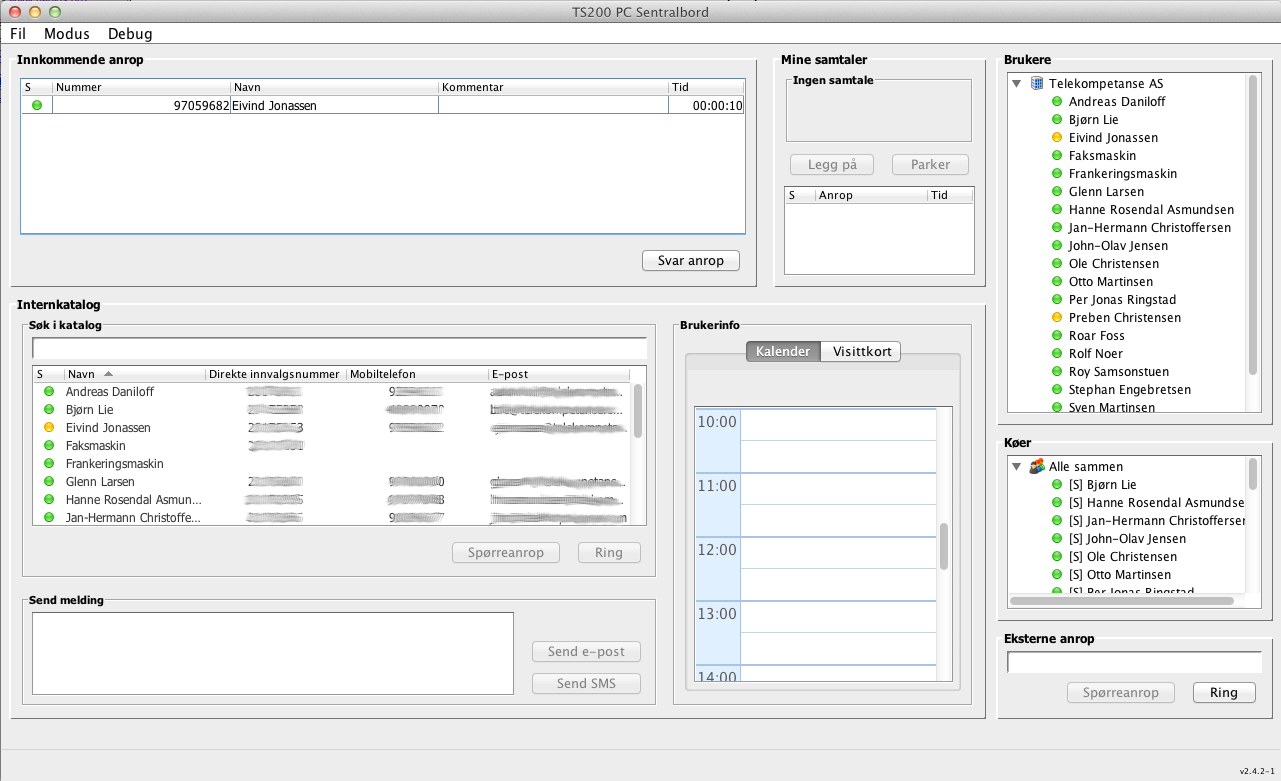Click the Internkatalog list vertical scrollbar
1281x781 pixels.
click(x=638, y=411)
